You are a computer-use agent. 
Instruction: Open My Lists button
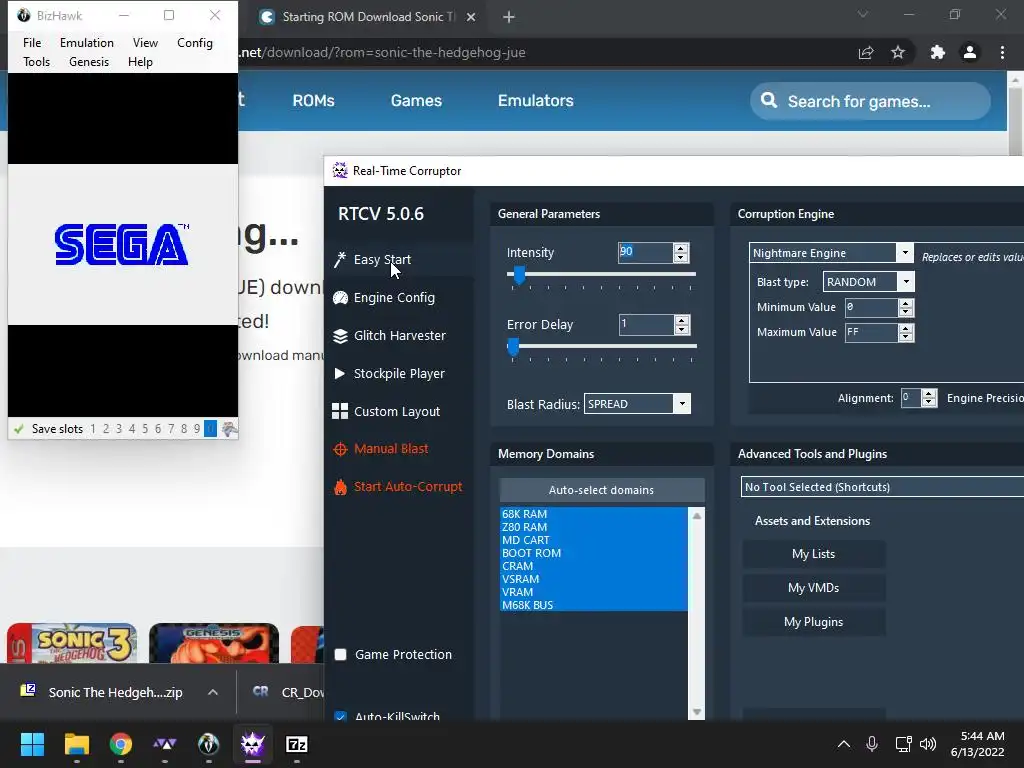814,554
